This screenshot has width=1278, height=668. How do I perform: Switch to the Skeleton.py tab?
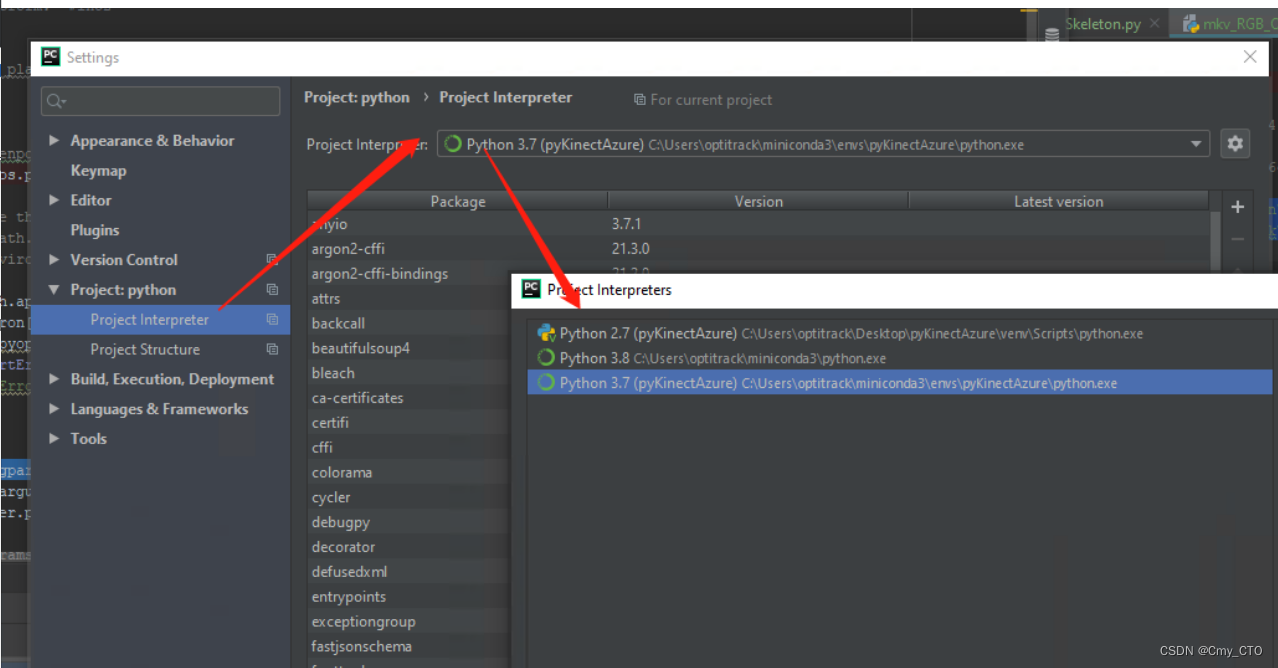tap(1101, 24)
